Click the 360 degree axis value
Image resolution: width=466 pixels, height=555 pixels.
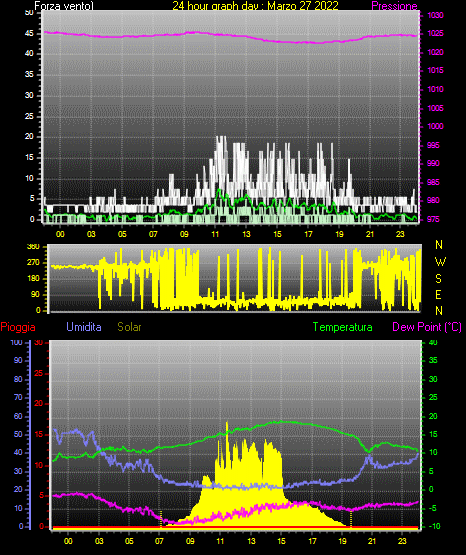pos(33,247)
